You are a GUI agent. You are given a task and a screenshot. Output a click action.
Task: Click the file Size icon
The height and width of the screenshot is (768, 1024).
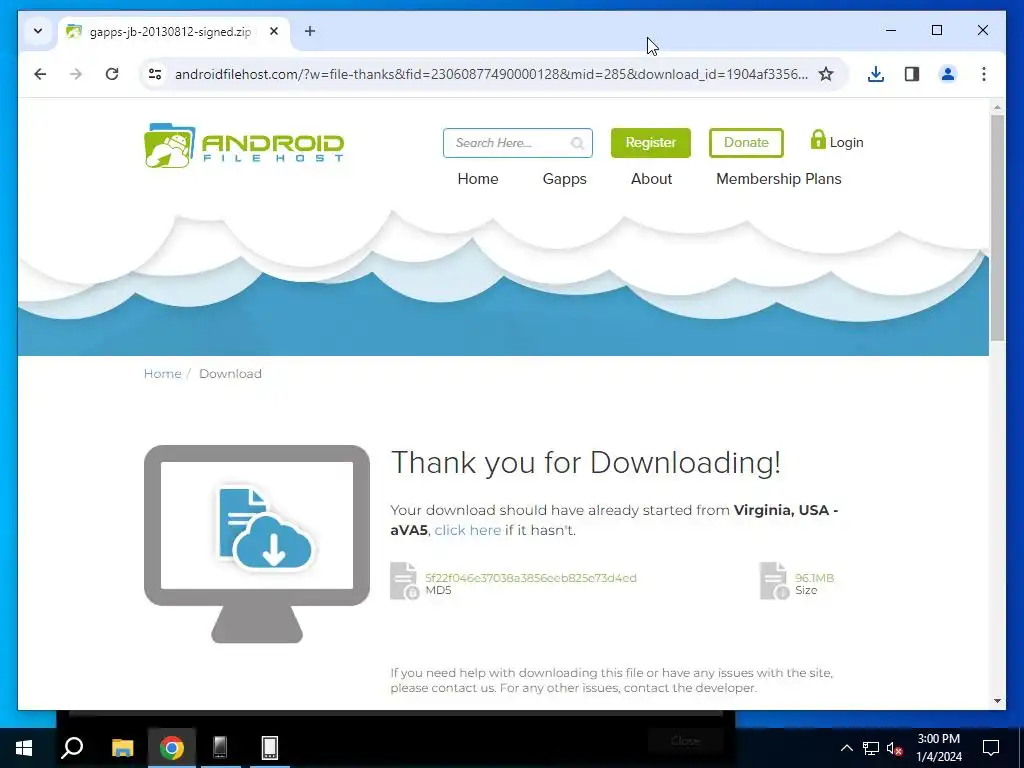pos(775,581)
